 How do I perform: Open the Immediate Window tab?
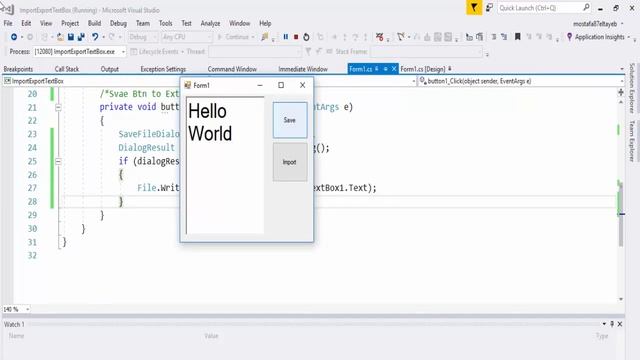click(303, 69)
